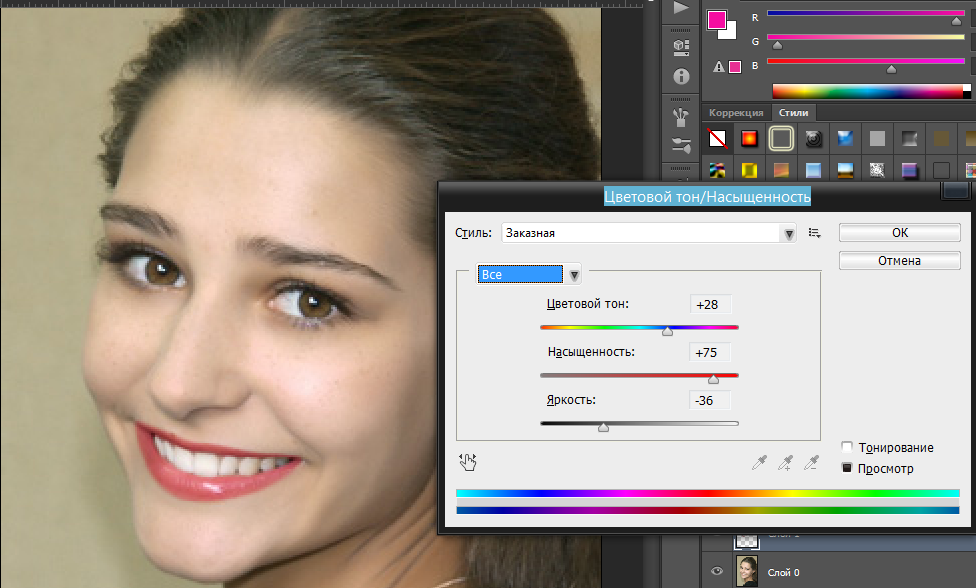Switch to the Коррекция tab
Screen dimensions: 976x588
(x=736, y=113)
